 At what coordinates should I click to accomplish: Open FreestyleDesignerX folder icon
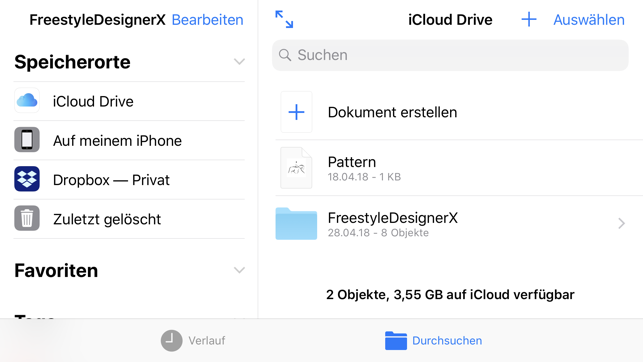pos(296,223)
